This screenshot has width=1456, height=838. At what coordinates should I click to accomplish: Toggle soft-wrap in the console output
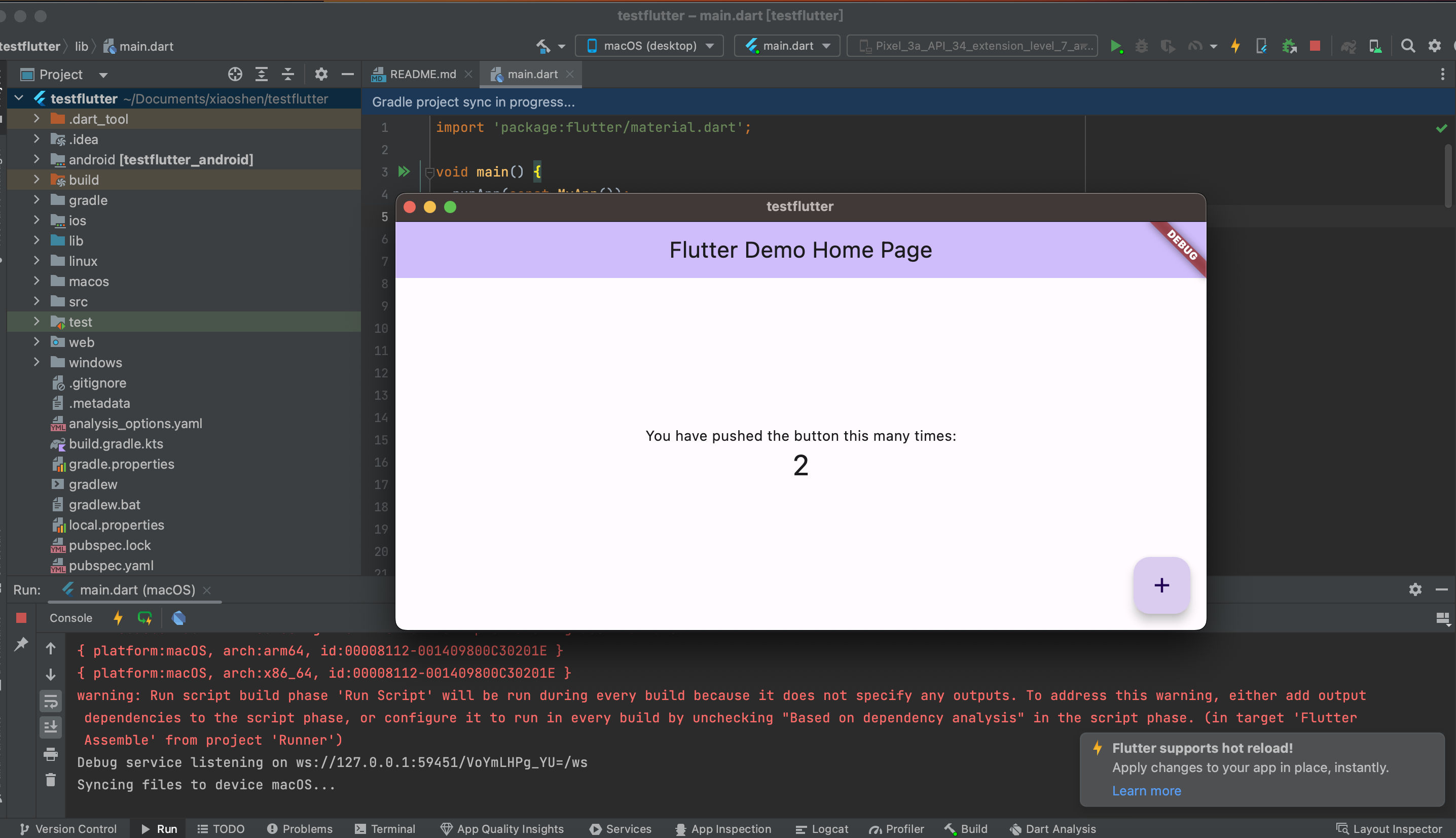51,701
